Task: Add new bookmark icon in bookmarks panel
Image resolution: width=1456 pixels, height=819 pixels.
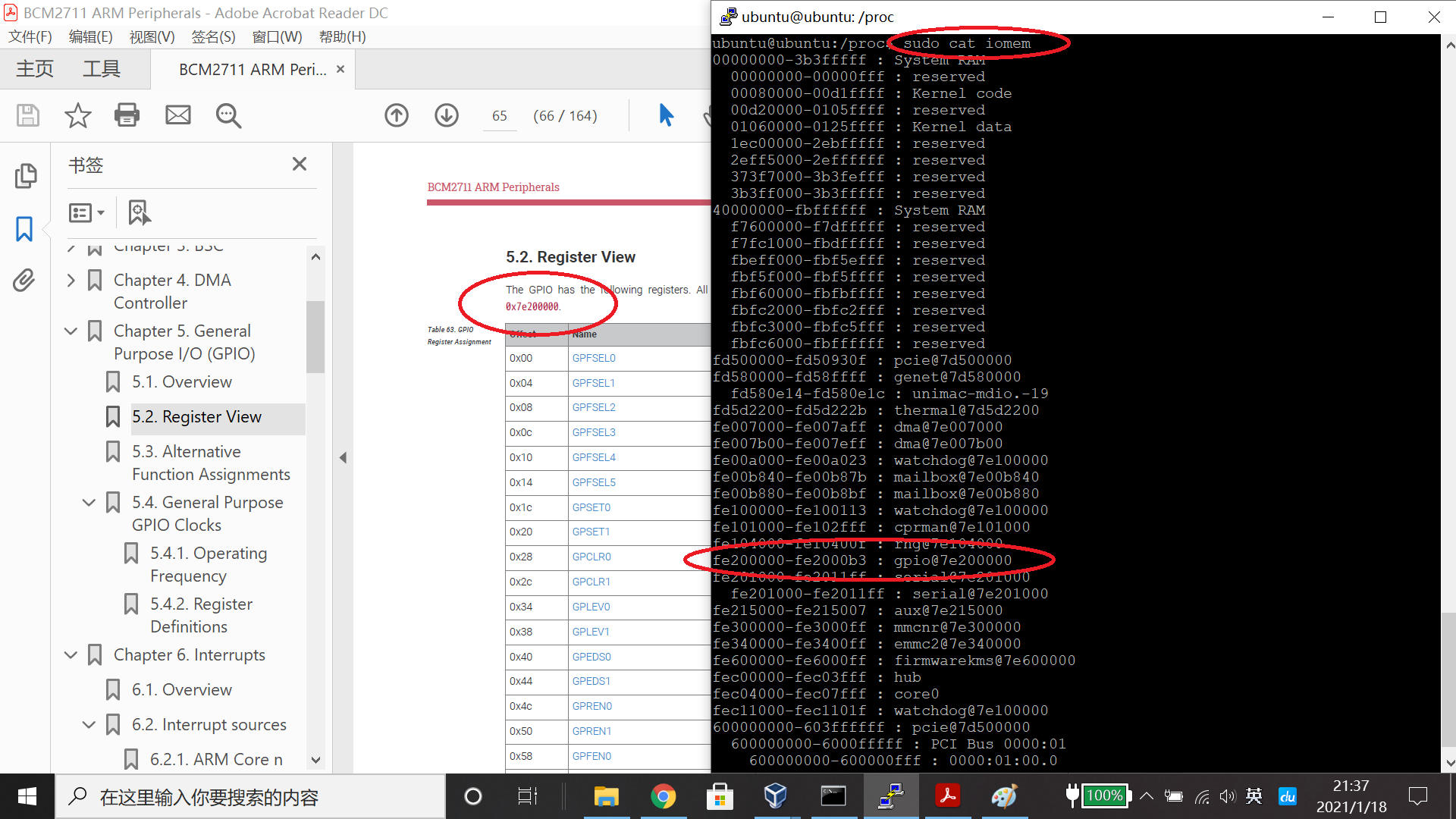Action: [x=140, y=212]
